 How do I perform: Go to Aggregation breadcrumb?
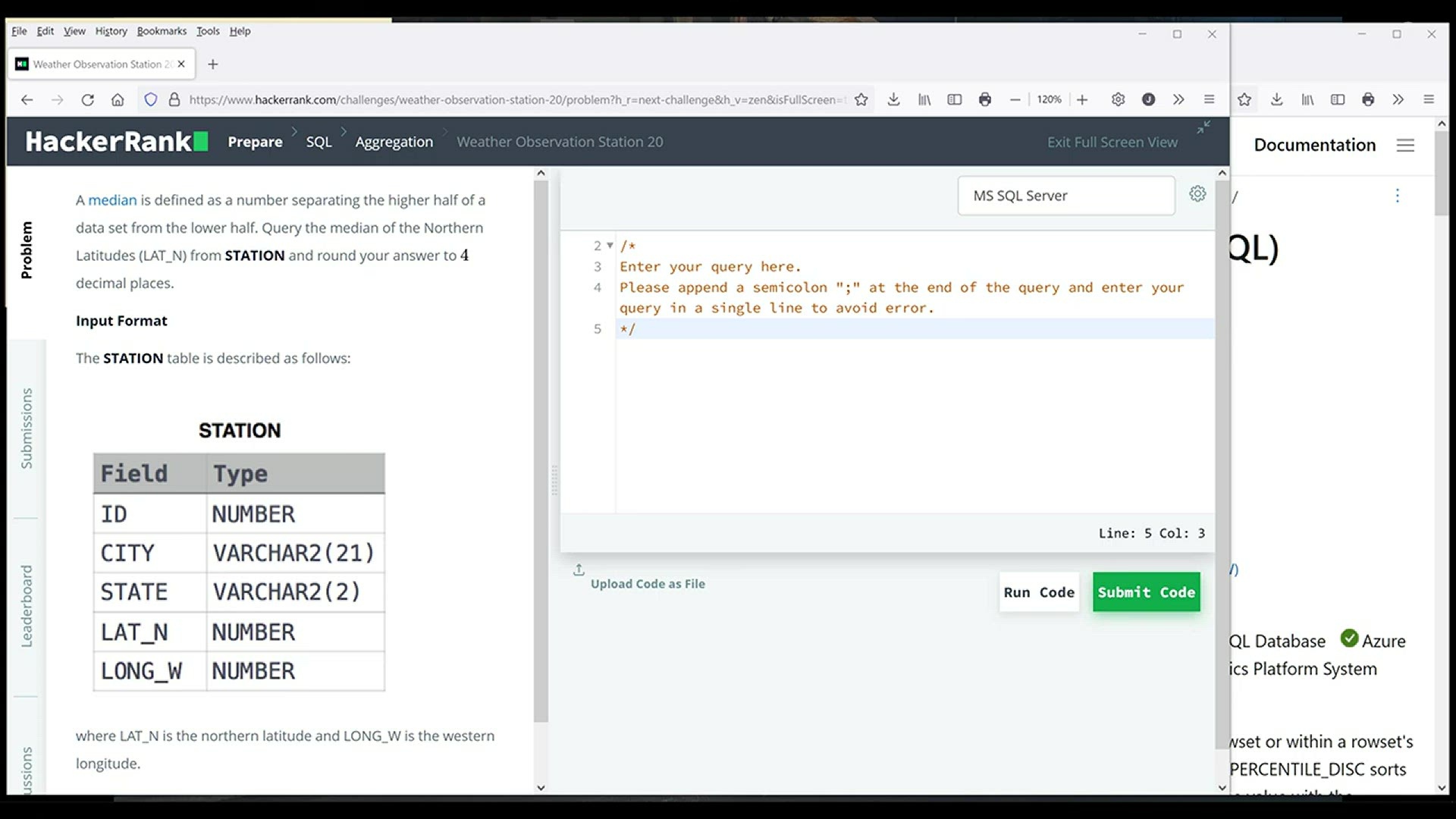pos(394,142)
